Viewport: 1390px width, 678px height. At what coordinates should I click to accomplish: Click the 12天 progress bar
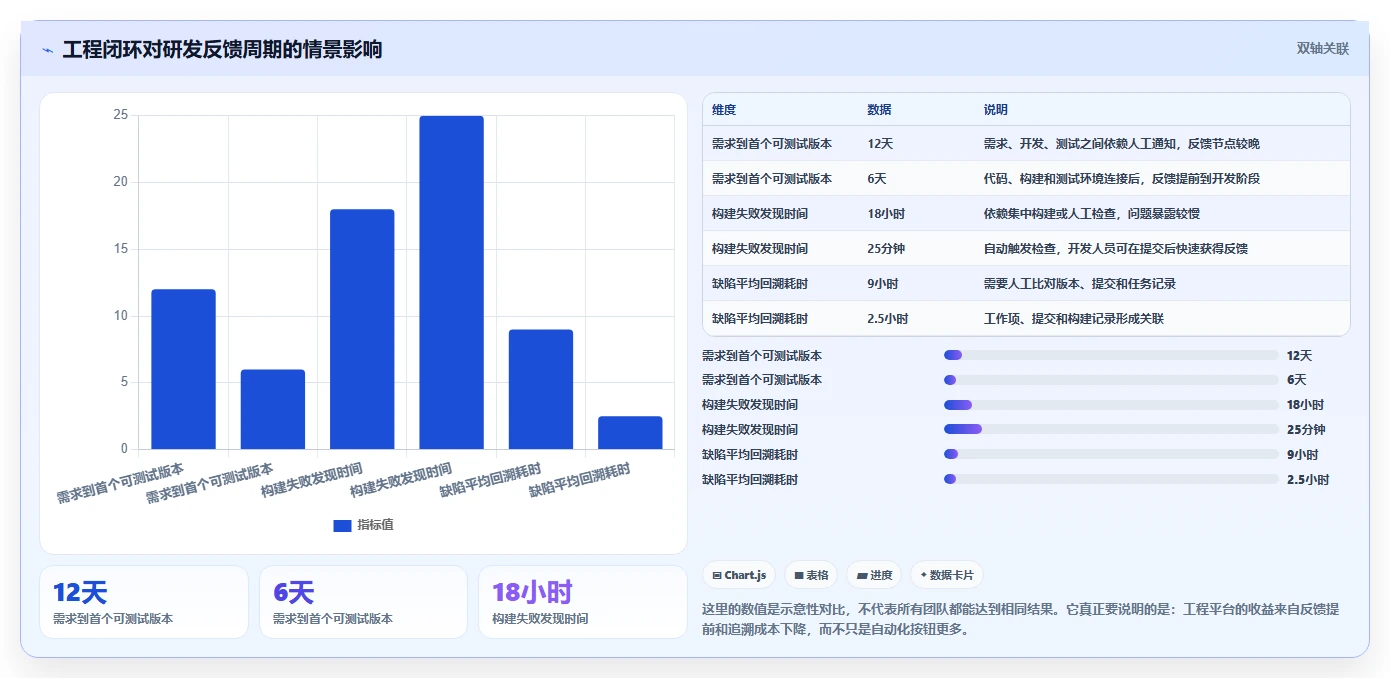point(1111,355)
